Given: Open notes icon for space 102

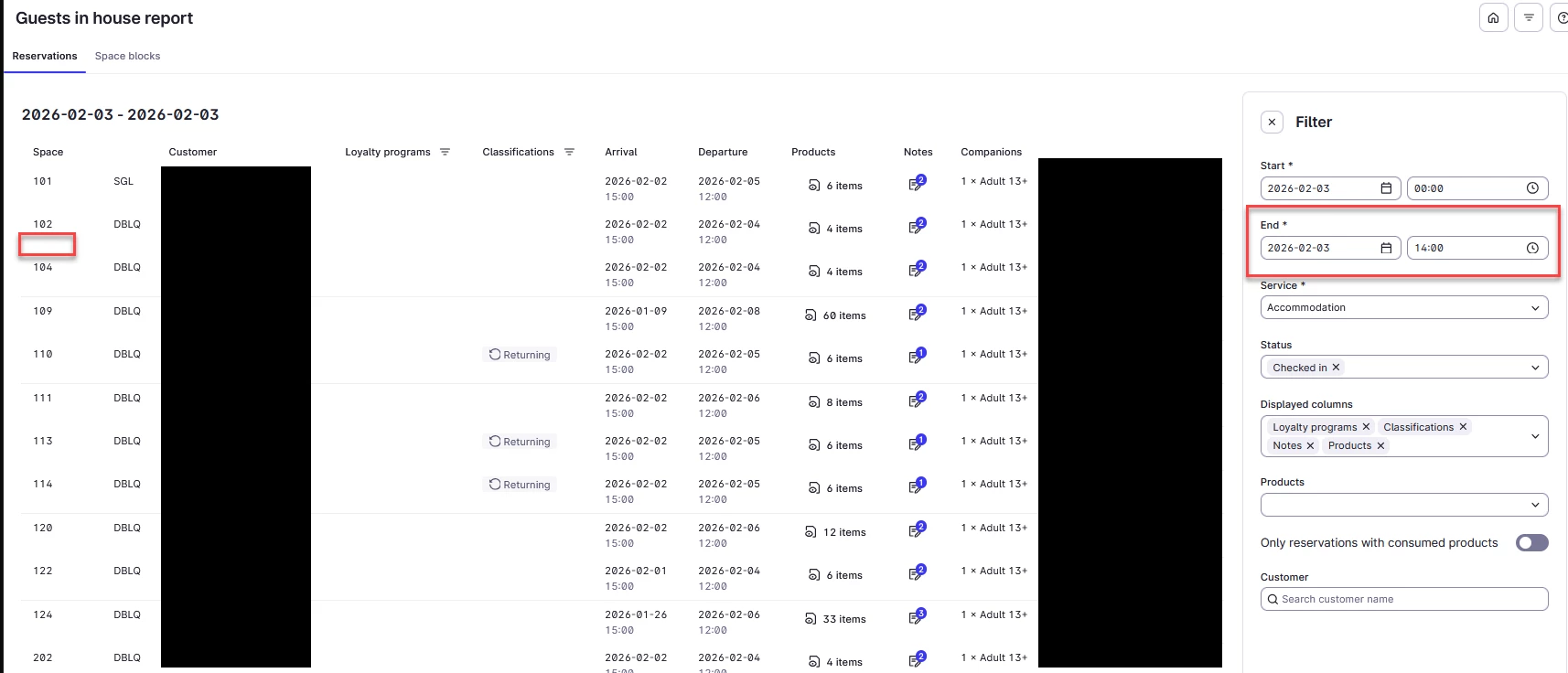Looking at the screenshot, I should coord(917,226).
